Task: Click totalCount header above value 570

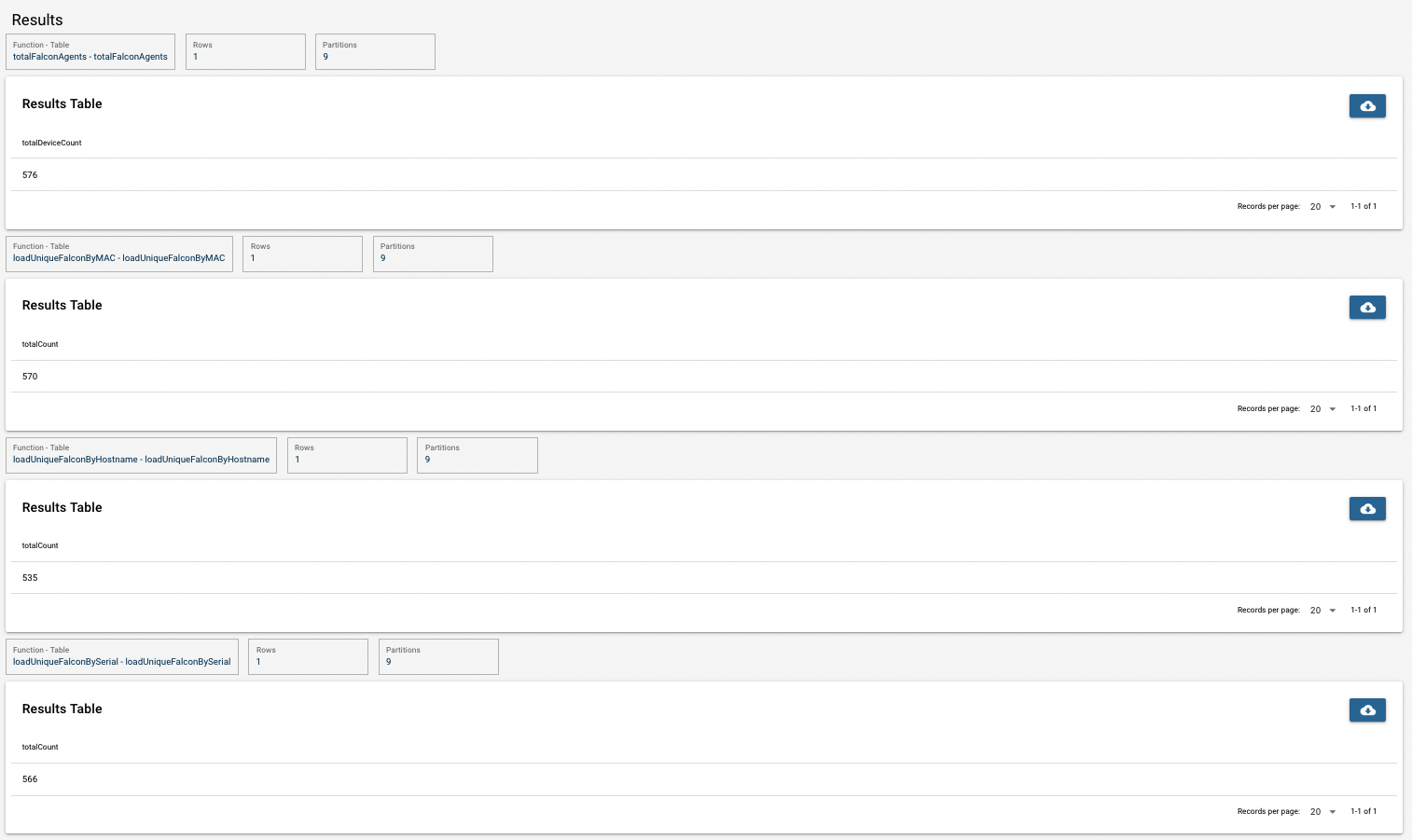Action: 40,344
